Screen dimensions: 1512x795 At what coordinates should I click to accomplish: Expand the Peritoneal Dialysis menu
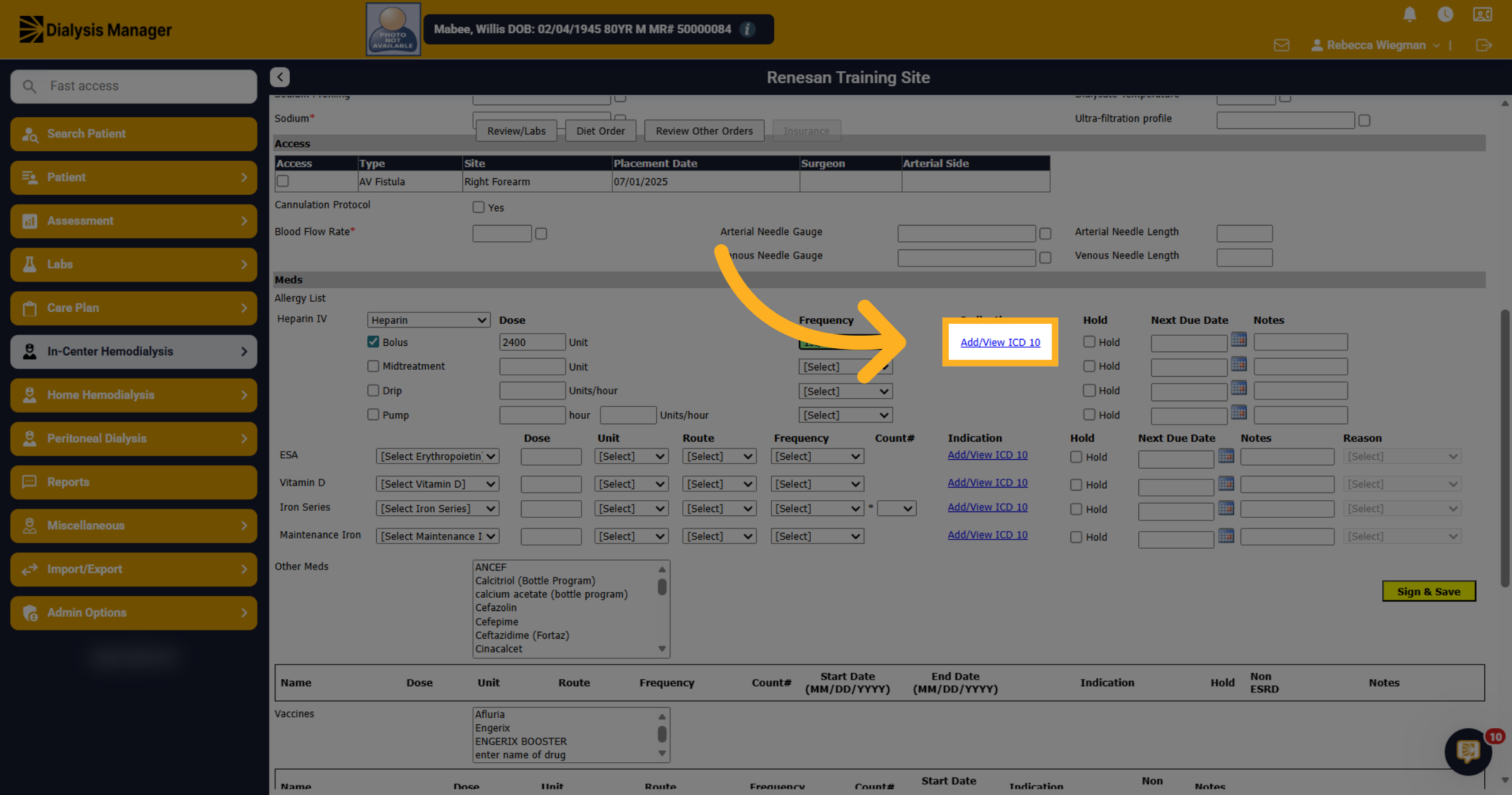[x=134, y=438]
